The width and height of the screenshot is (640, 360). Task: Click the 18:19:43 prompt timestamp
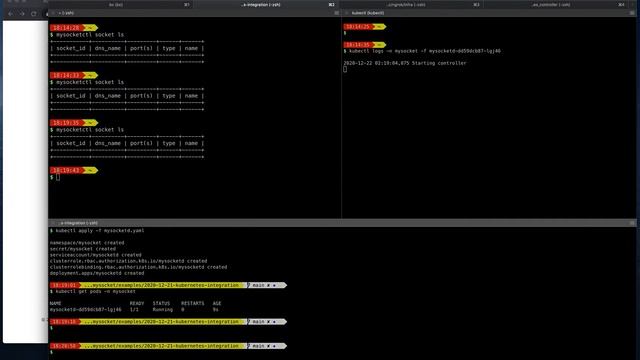point(66,170)
